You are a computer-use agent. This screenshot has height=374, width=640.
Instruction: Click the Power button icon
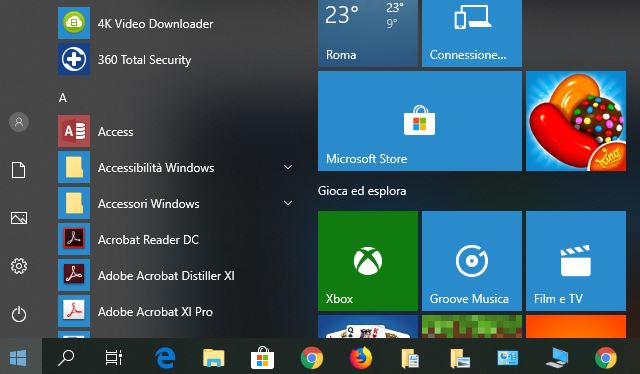[x=19, y=314]
